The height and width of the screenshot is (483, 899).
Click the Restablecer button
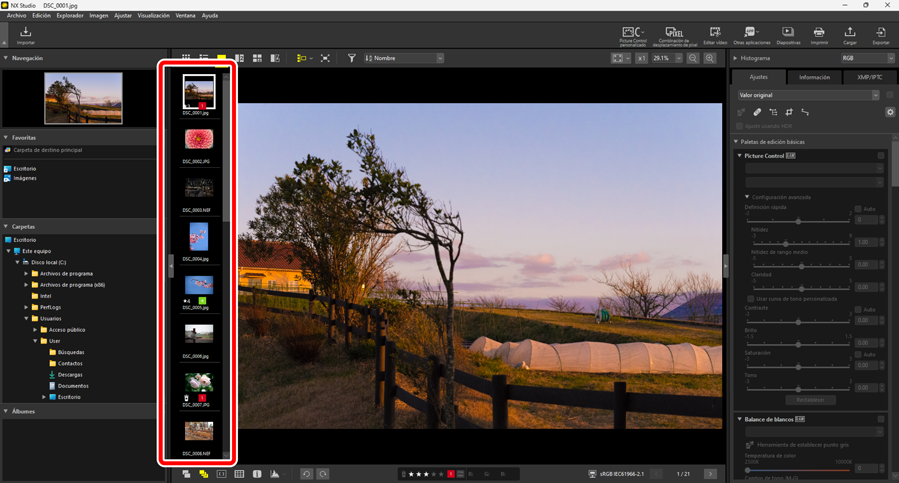[811, 400]
